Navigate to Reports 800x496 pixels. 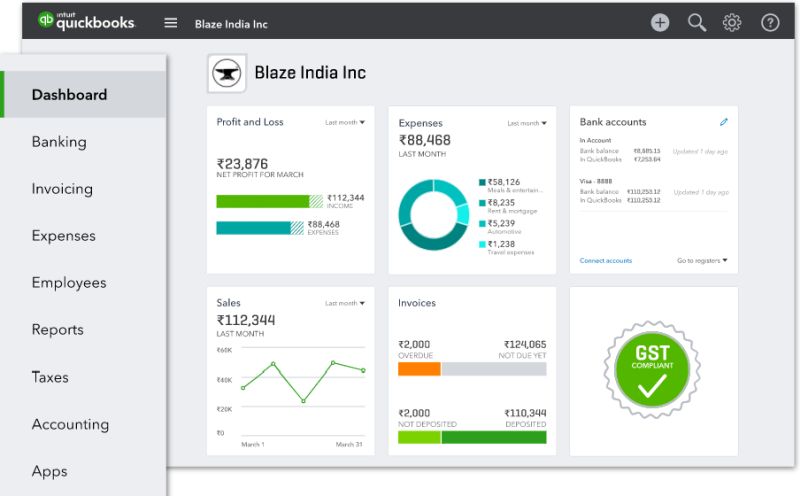[58, 330]
